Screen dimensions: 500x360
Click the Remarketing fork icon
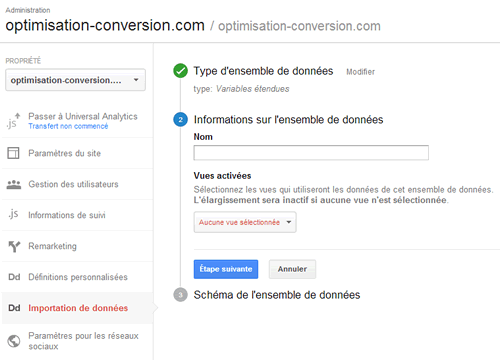14,246
